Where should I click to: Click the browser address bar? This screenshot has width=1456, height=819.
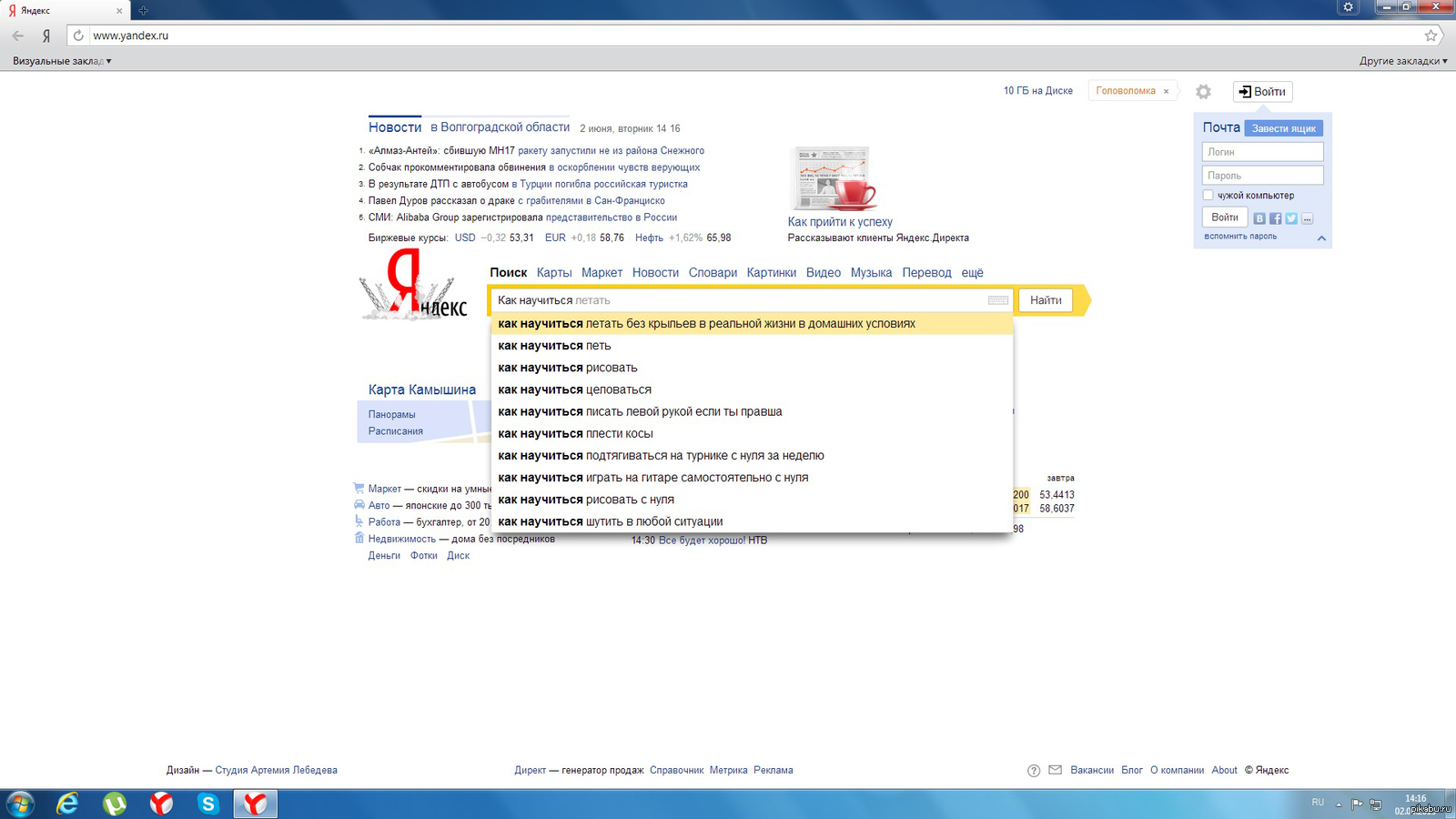click(755, 35)
